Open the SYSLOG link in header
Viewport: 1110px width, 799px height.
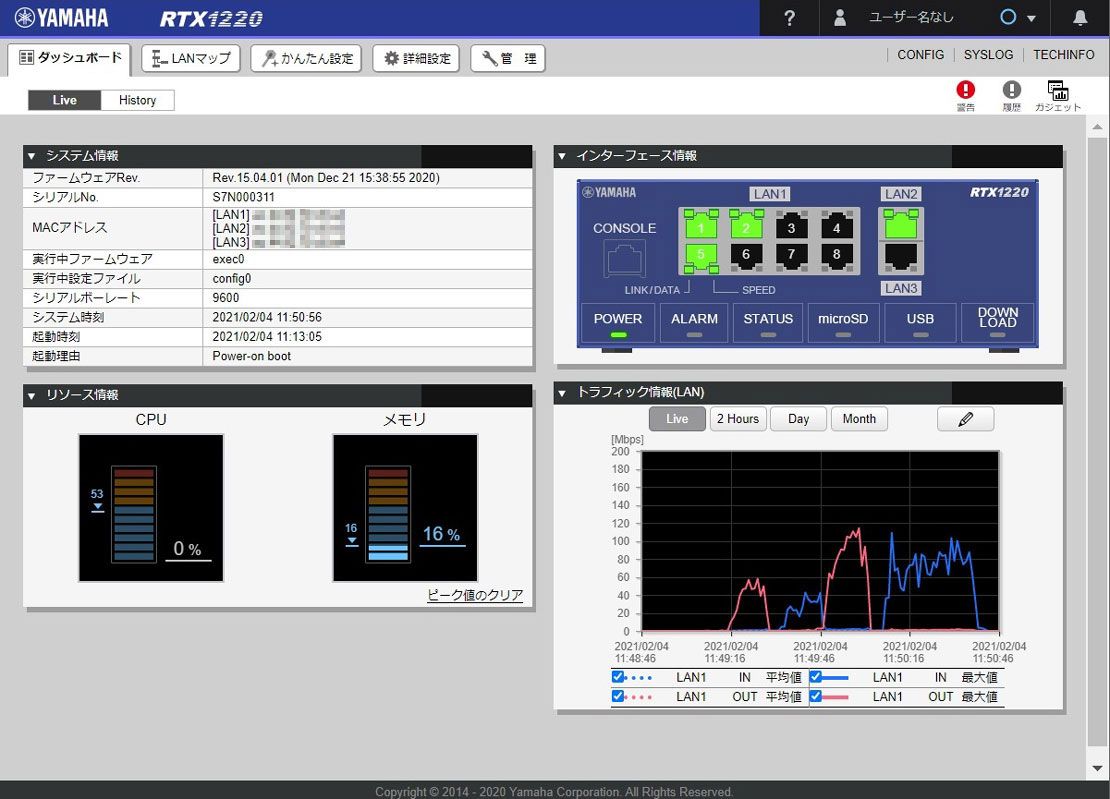988,55
